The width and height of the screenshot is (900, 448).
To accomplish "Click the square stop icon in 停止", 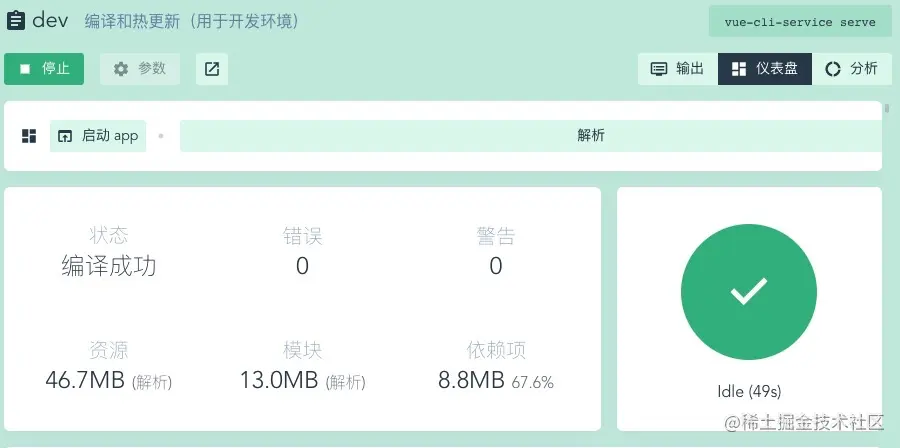I will 25,69.
